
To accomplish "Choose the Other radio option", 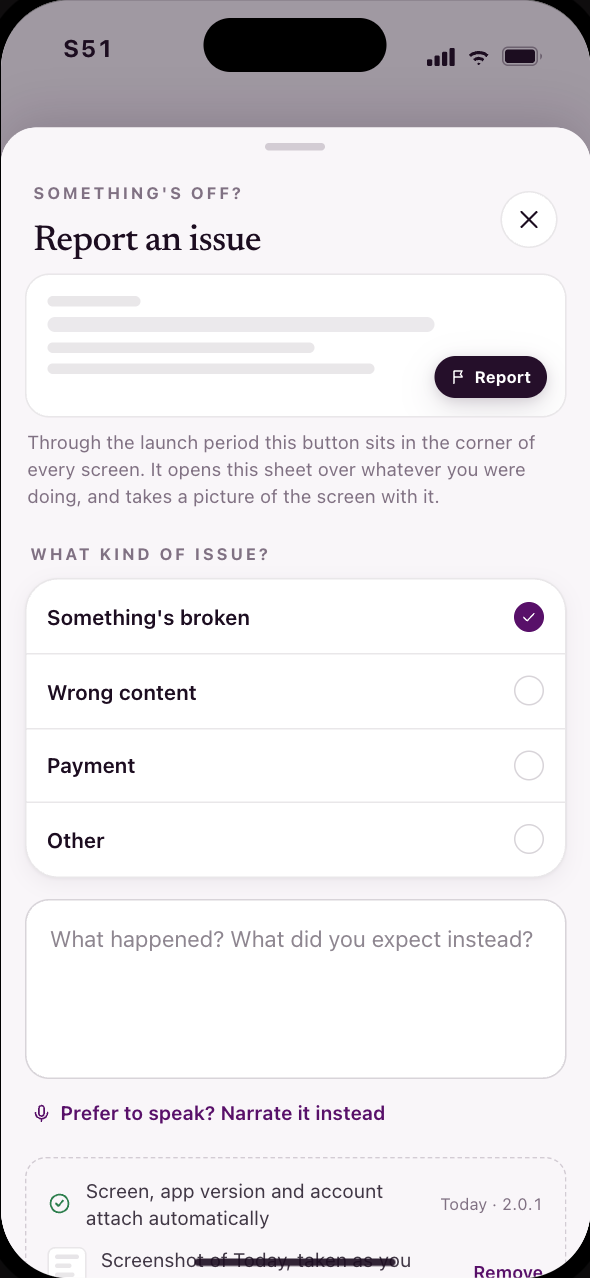I will click(529, 840).
